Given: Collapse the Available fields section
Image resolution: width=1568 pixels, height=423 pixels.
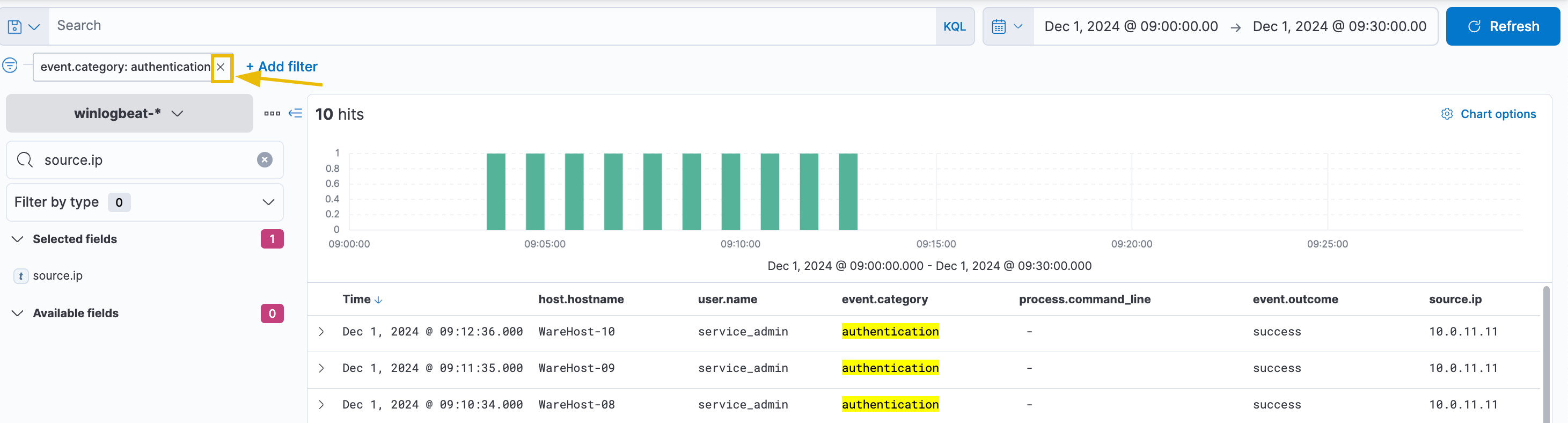Looking at the screenshot, I should (x=18, y=314).
